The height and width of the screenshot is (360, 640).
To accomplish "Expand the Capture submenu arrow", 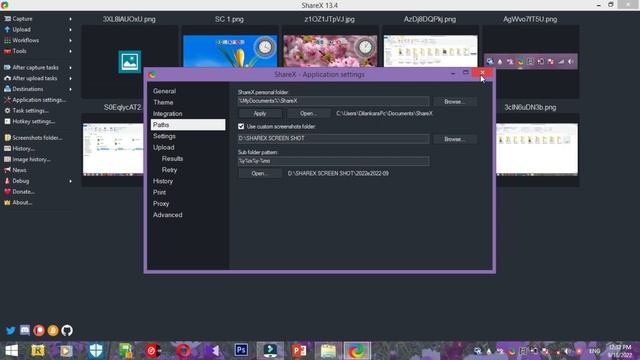I will 71,19.
